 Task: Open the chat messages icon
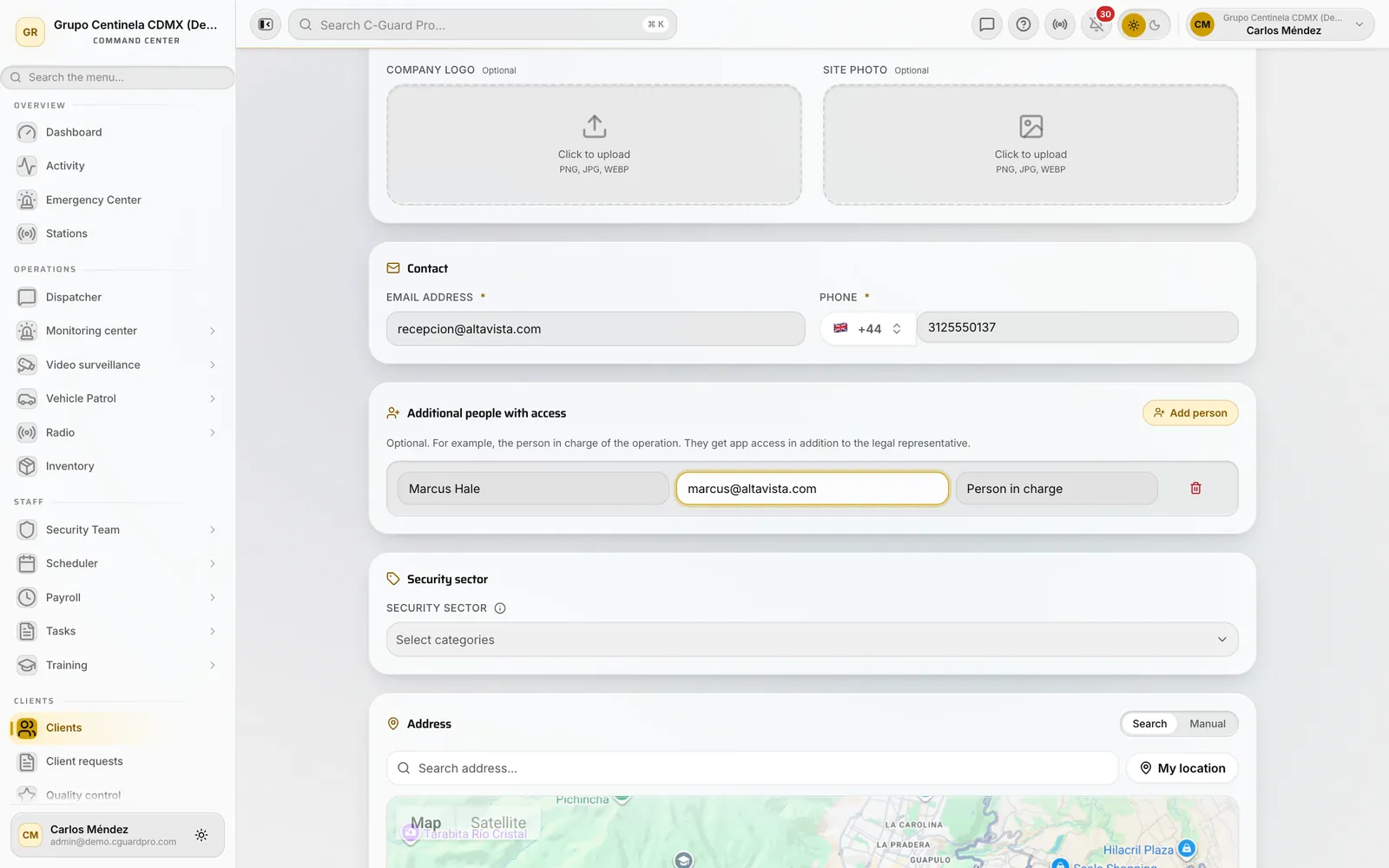click(x=987, y=24)
